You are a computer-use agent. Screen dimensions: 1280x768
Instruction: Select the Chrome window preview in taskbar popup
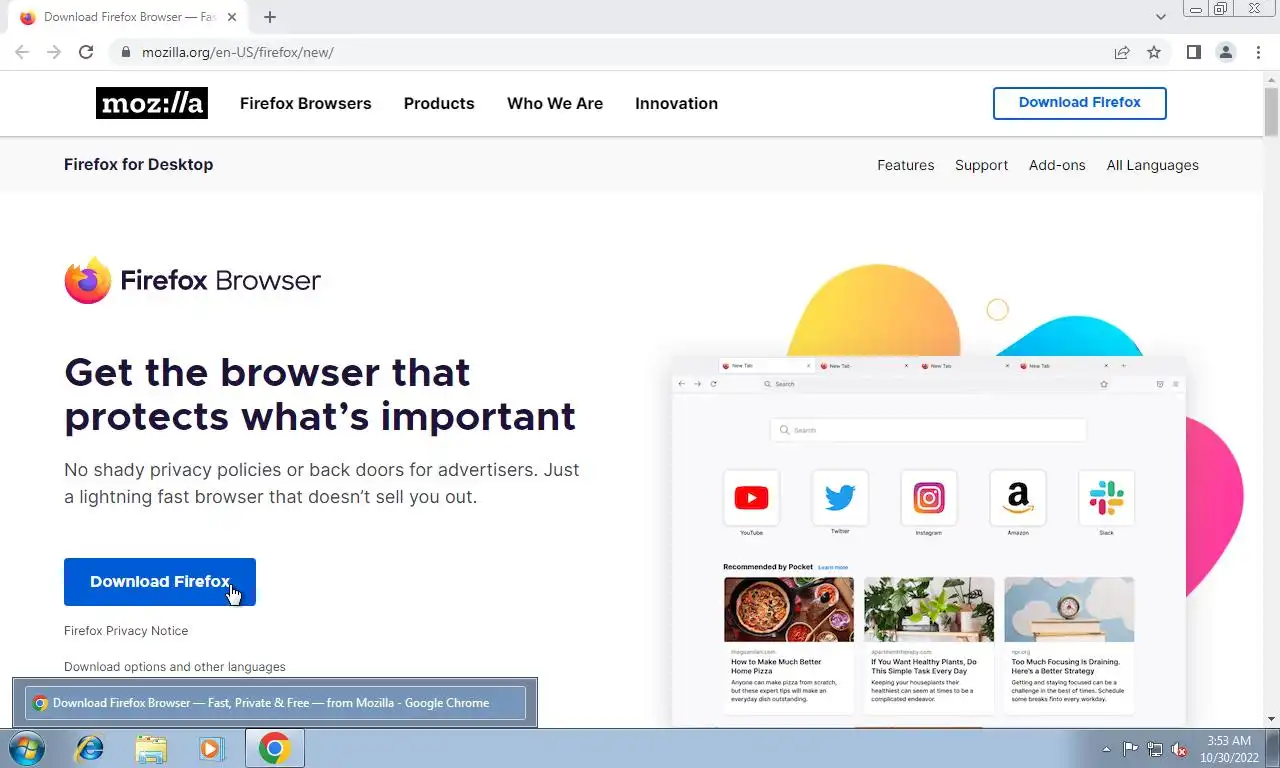(275, 703)
